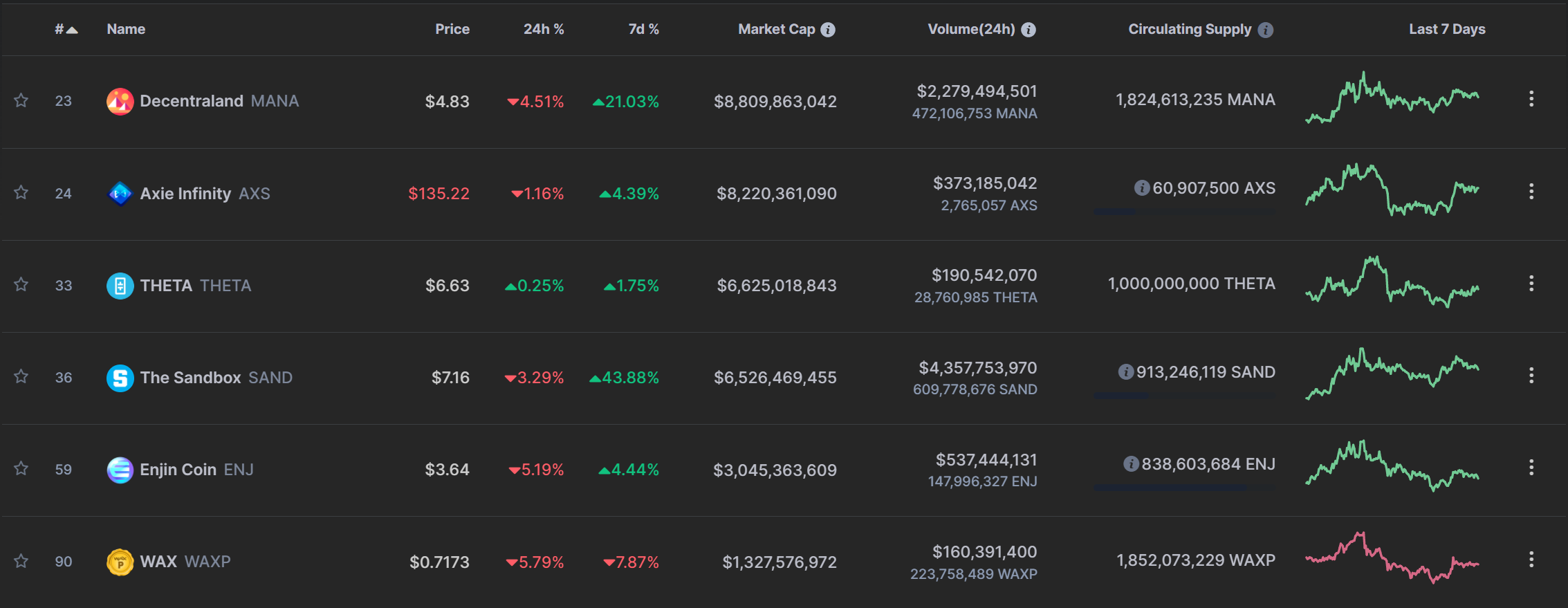Toggle THETA watchlist star
Viewport: 1568px width, 608px height.
click(x=21, y=284)
